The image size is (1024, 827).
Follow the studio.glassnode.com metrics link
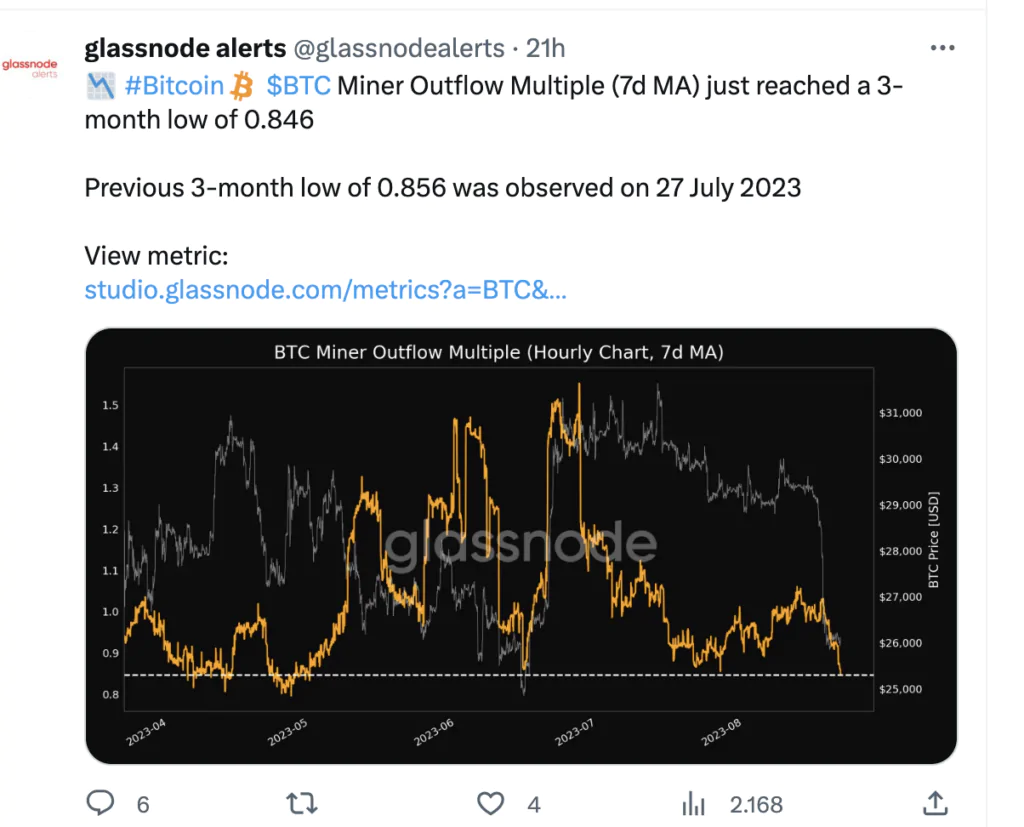(x=326, y=290)
